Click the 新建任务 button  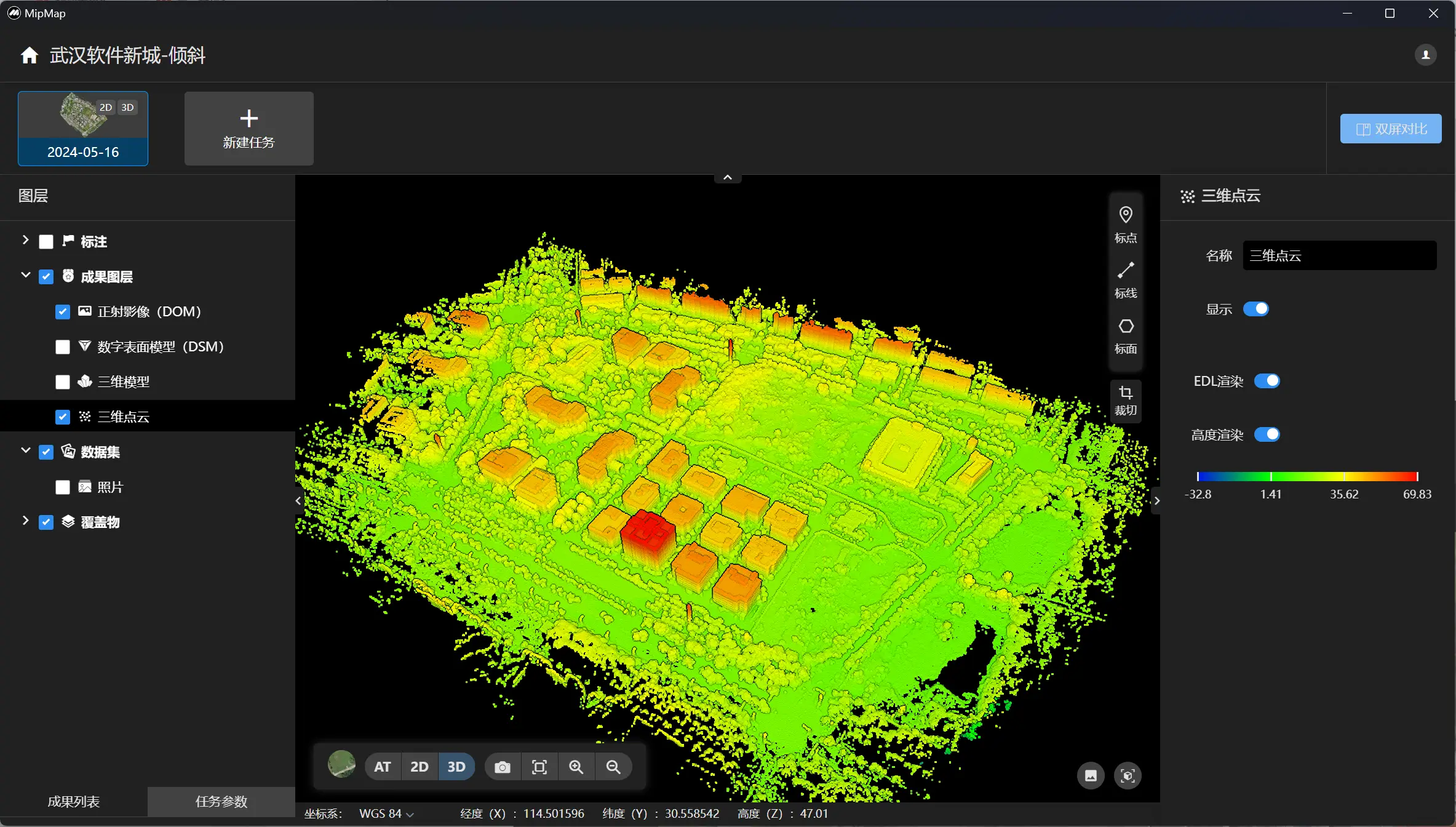tap(249, 129)
